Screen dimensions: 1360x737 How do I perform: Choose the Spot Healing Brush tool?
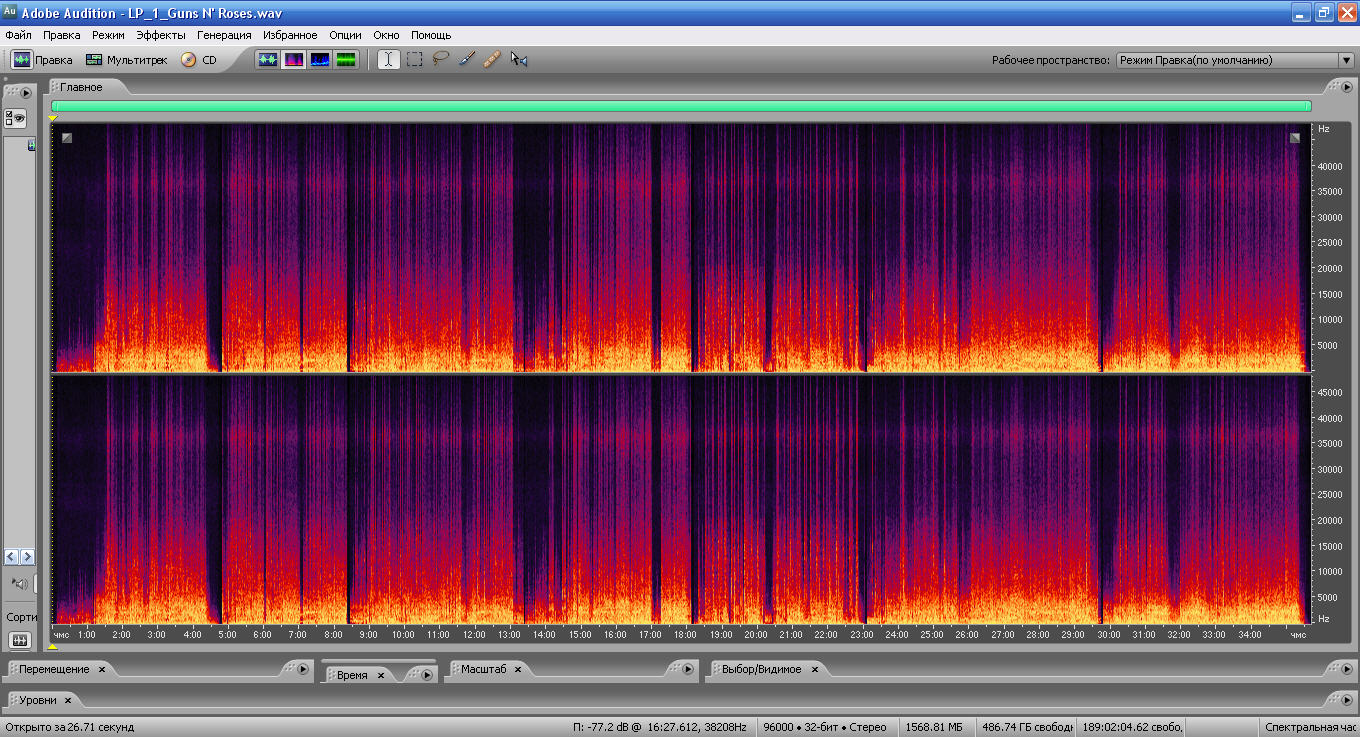tap(492, 60)
